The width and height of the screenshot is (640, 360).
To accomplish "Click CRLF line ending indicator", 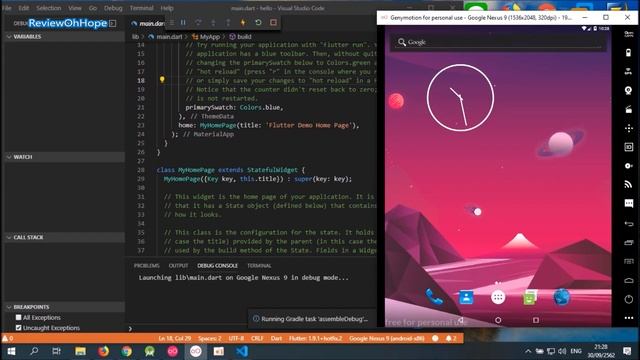I will pyautogui.click(x=257, y=338).
